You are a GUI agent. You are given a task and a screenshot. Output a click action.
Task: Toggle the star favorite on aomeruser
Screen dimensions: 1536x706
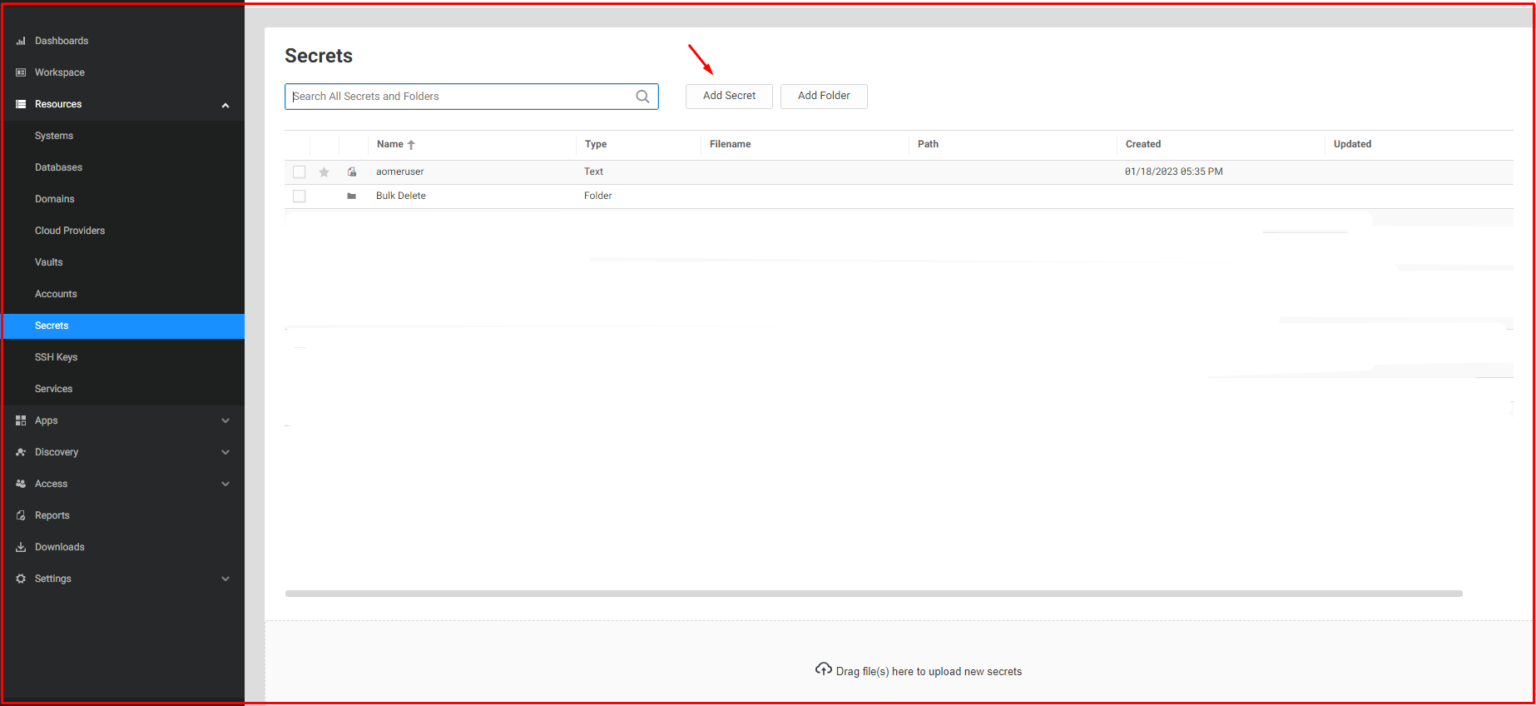tap(323, 171)
